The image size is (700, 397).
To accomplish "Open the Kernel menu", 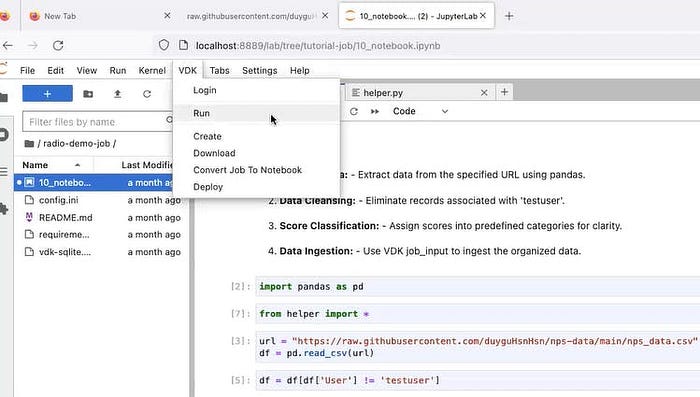I will point(152,71).
